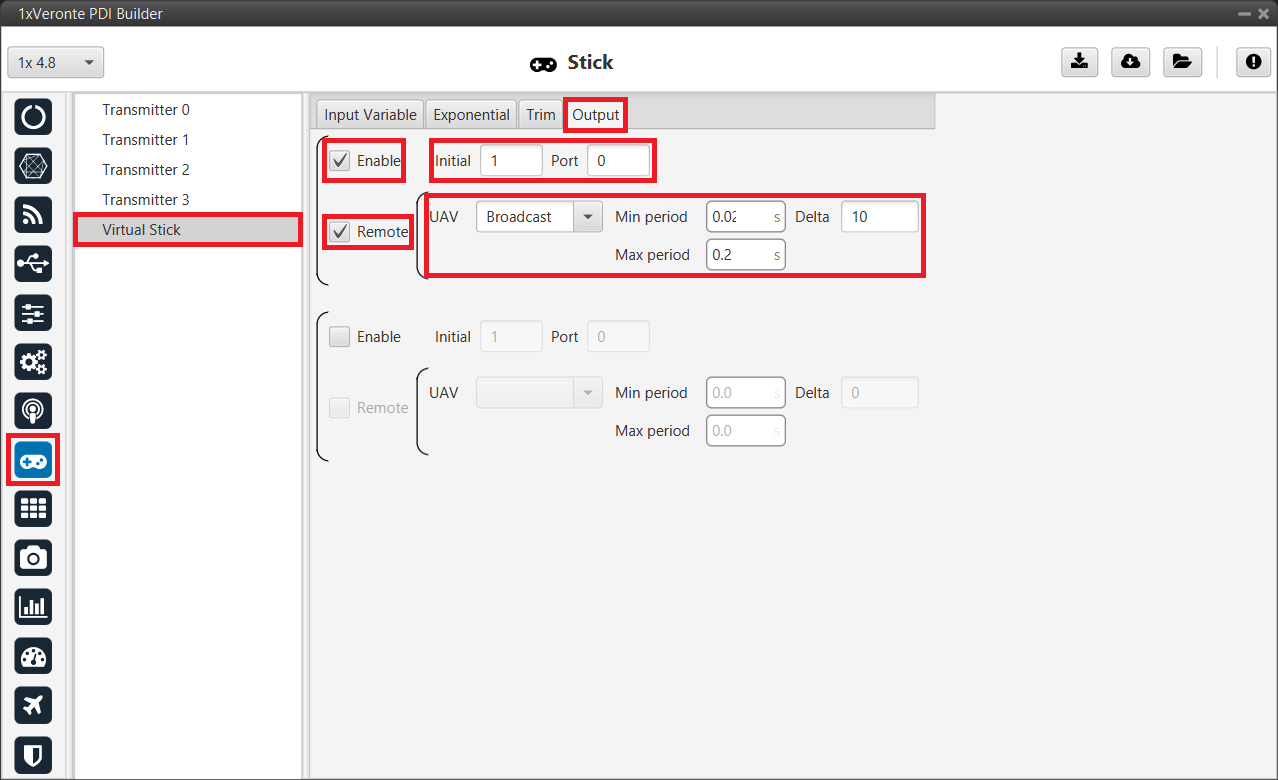Viewport: 1278px width, 780px height.
Task: Click the sliders control sidebar icon
Action: click(x=33, y=313)
